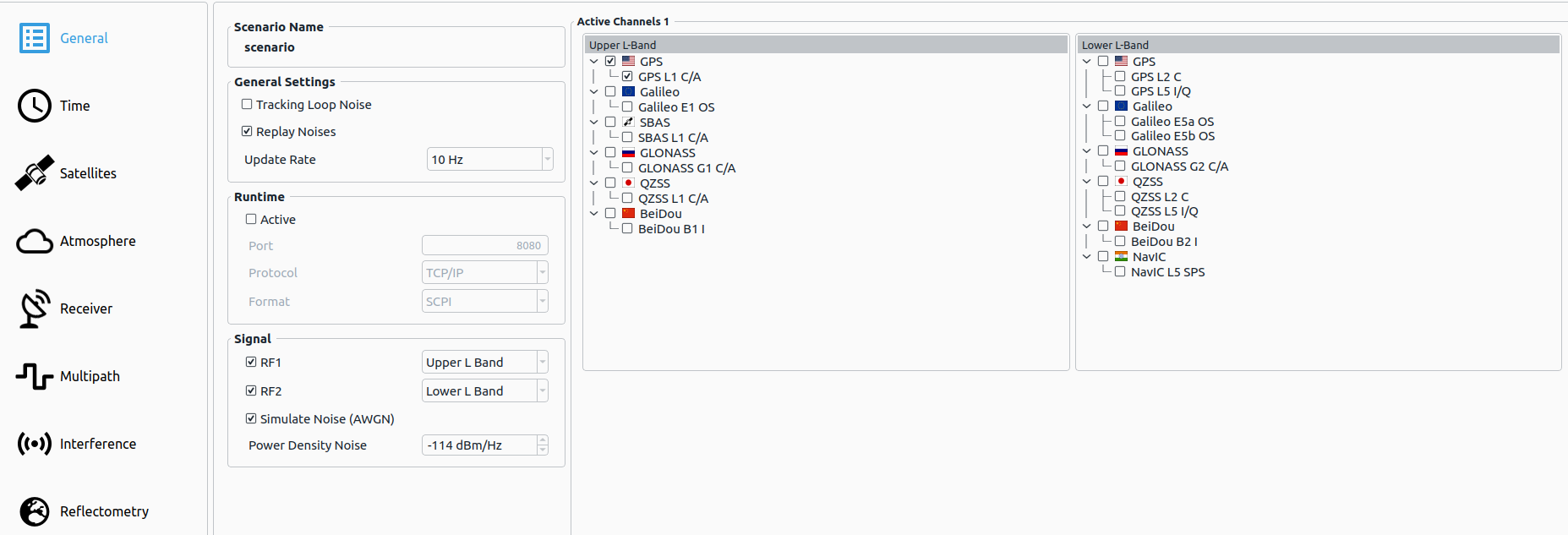Select the Atmosphere cloud icon

pos(35,241)
